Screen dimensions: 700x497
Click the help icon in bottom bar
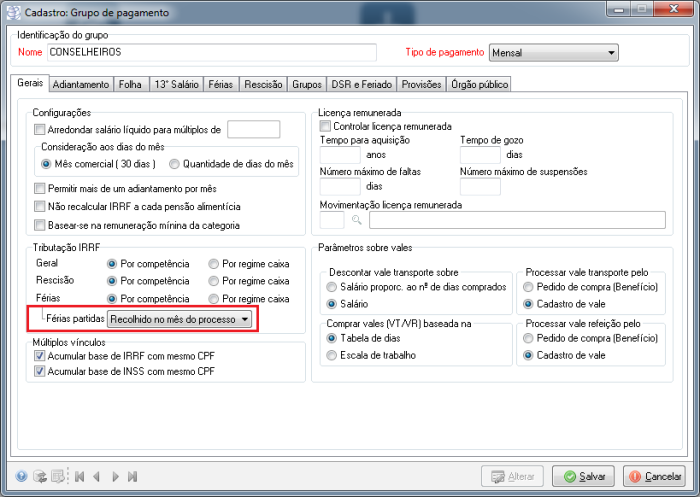tap(21, 477)
